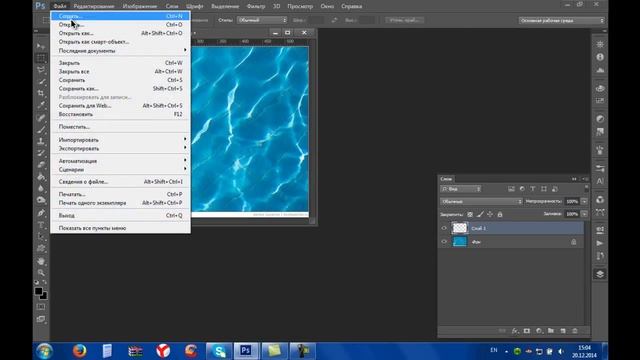
Task: Select the Dodge tool
Action: click(41, 200)
